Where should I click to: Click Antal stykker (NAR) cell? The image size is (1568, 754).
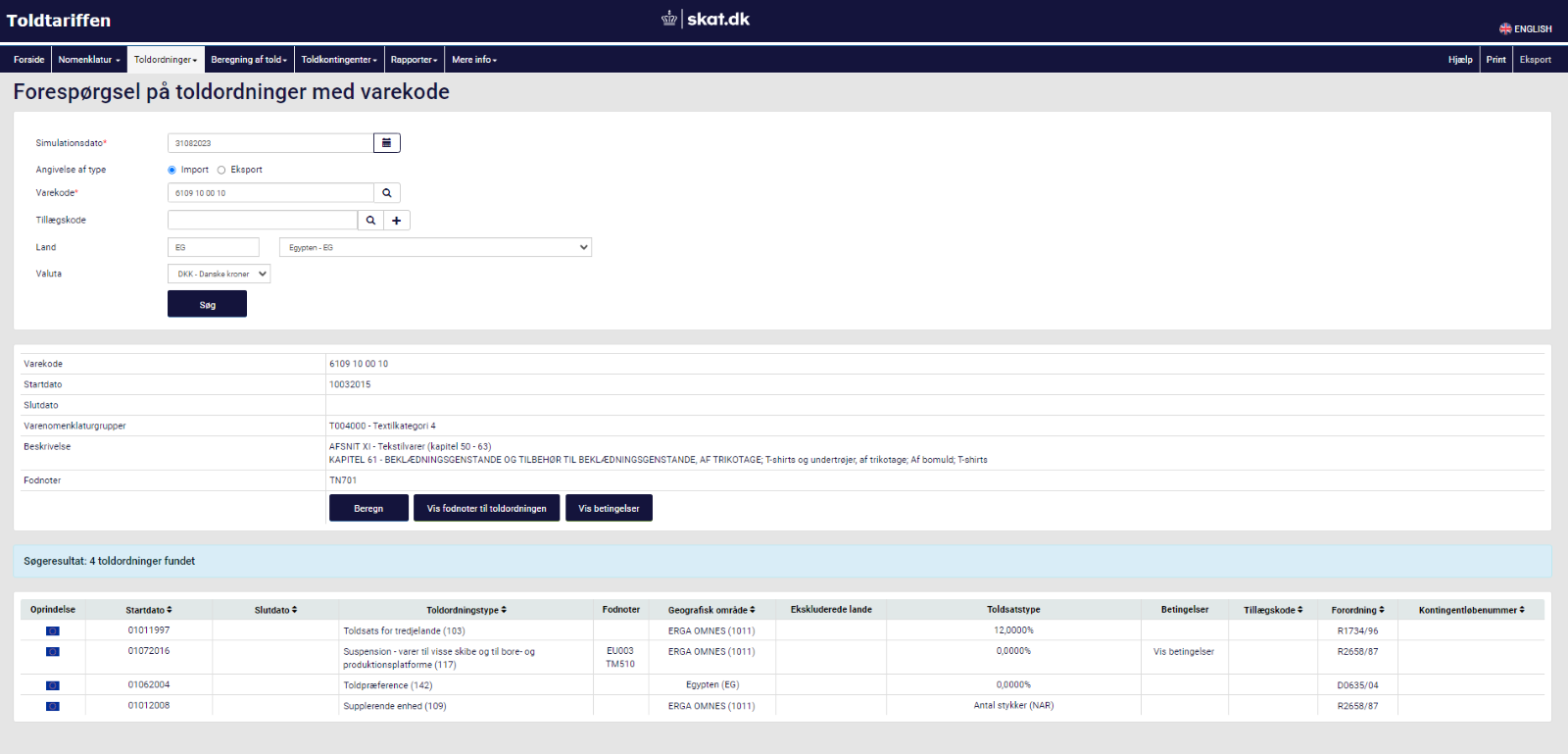pyautogui.click(x=1013, y=706)
